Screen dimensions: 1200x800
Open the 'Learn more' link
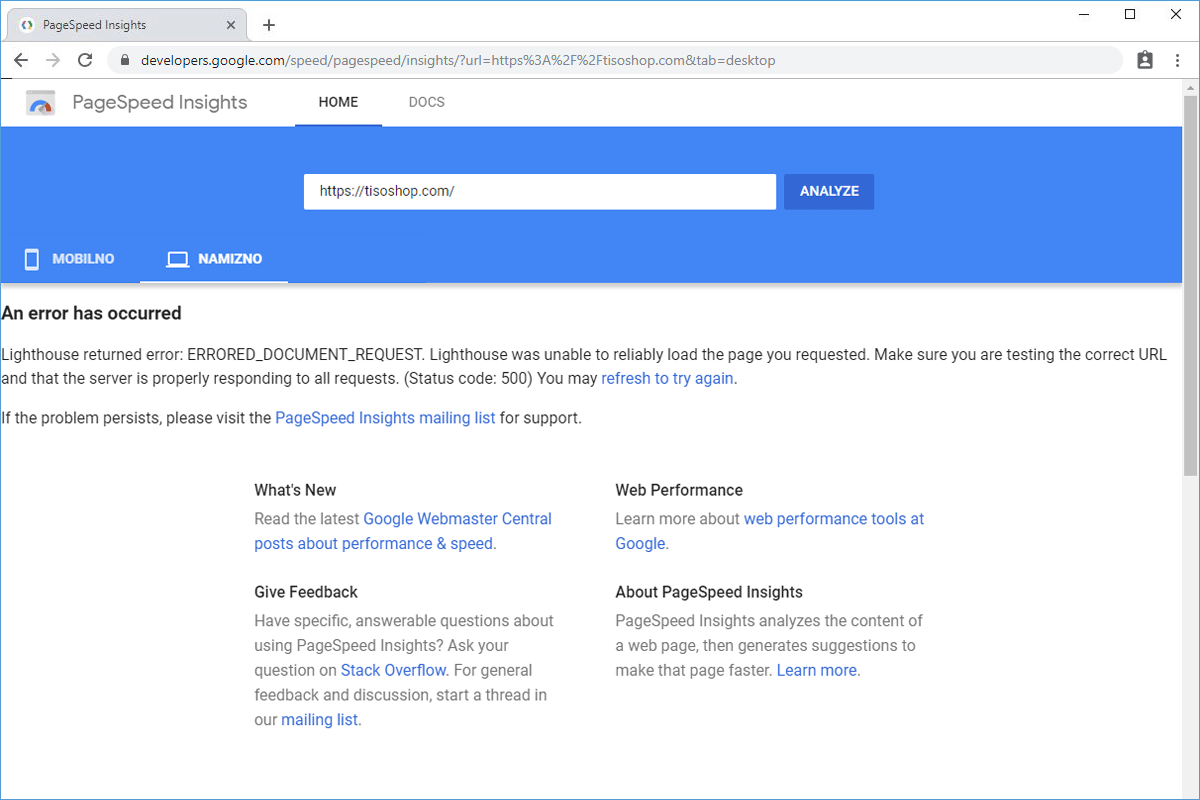(817, 670)
